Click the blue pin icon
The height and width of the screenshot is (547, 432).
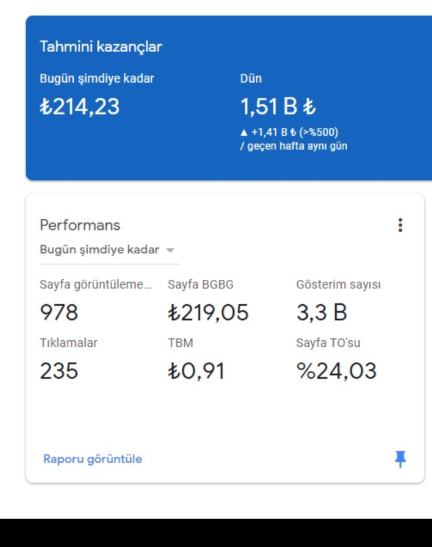(x=400, y=459)
